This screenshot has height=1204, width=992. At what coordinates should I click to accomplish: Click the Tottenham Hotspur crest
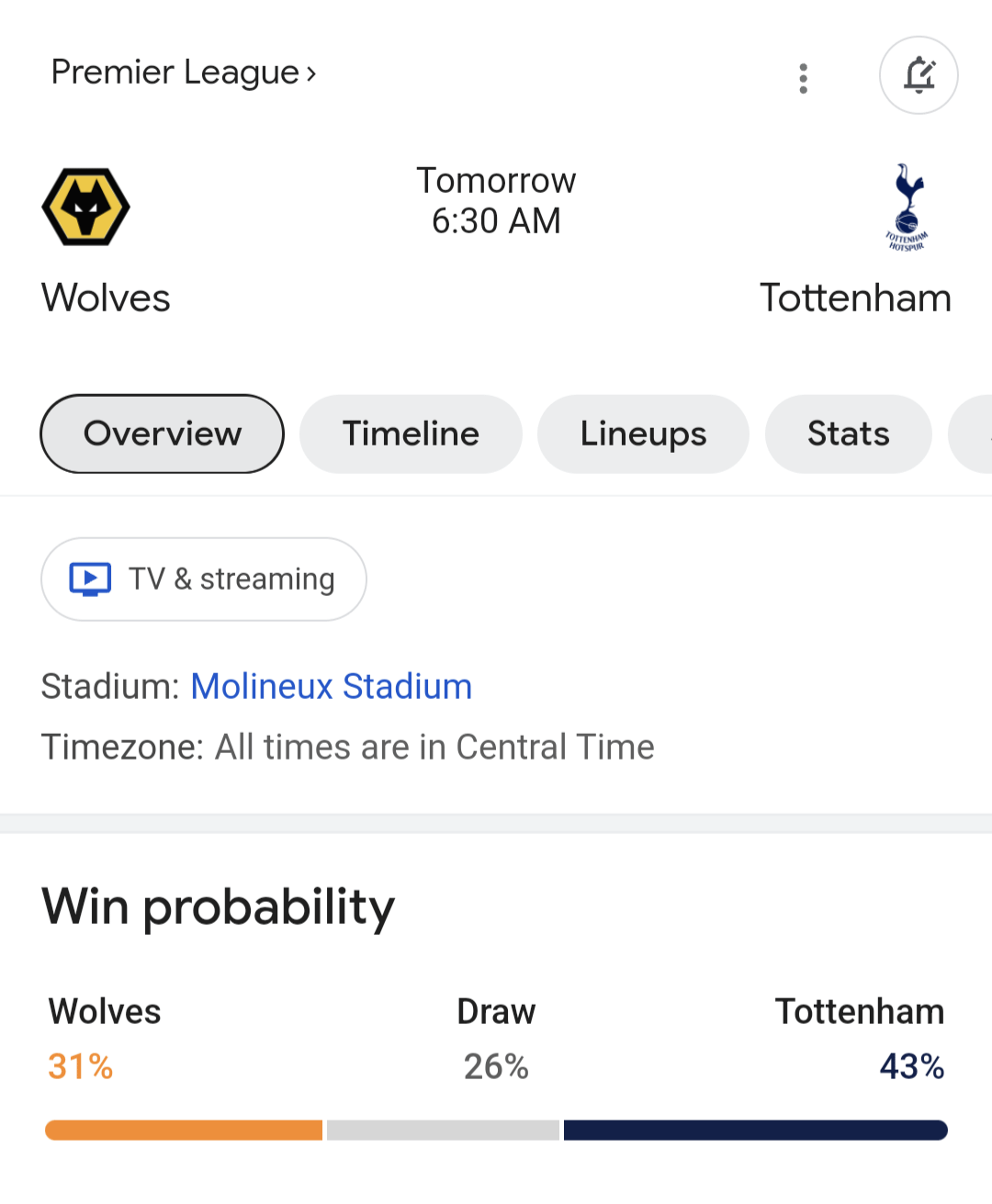[x=907, y=207]
